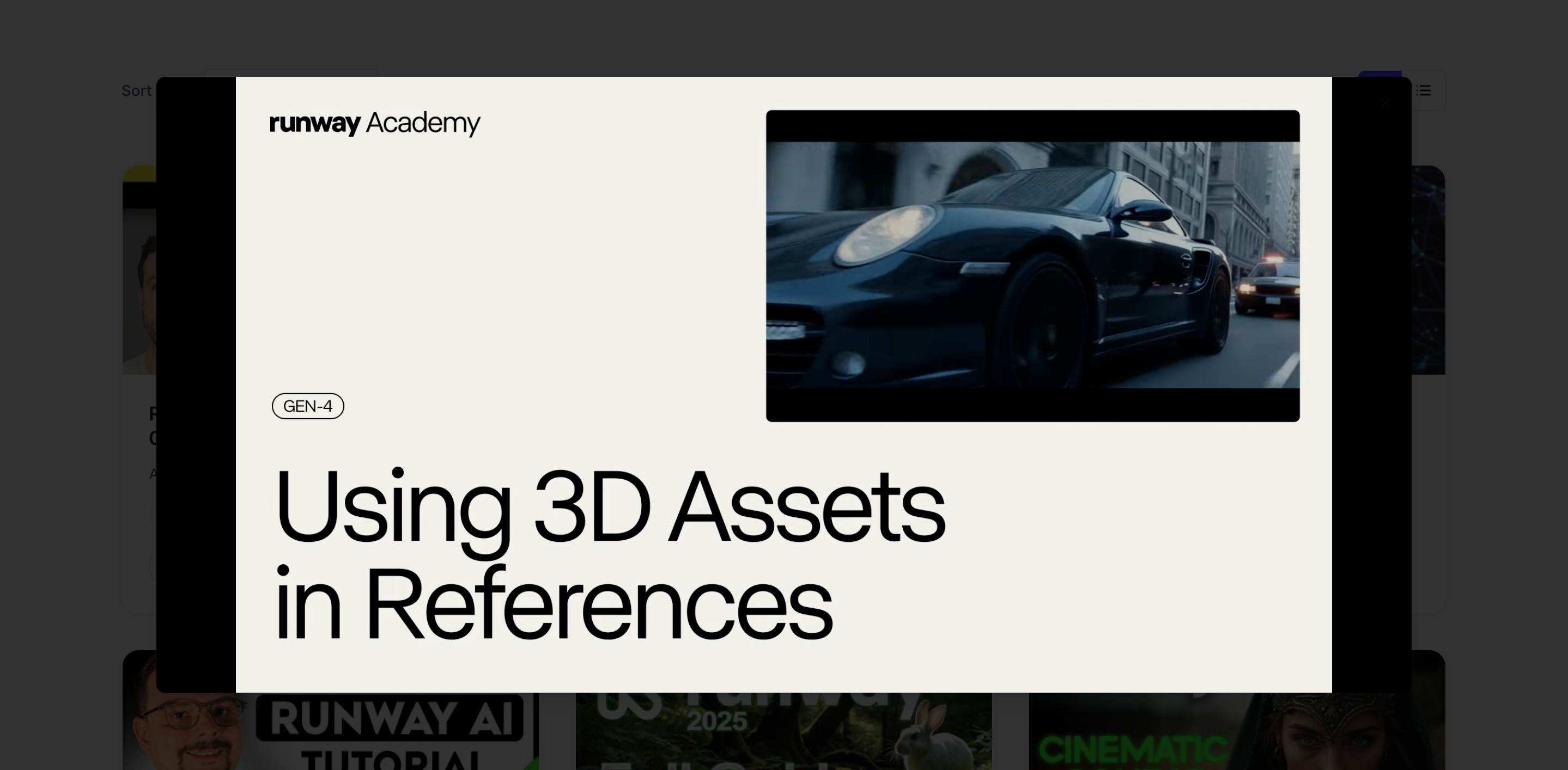Image resolution: width=1568 pixels, height=770 pixels.
Task: Close the video modal with the X icon
Action: point(1386,103)
